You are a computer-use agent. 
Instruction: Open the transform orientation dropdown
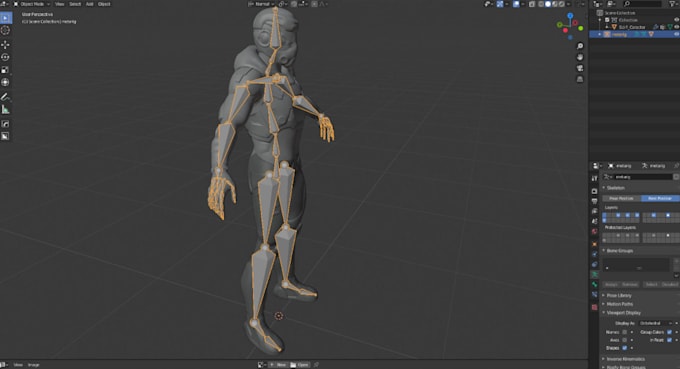click(262, 4)
